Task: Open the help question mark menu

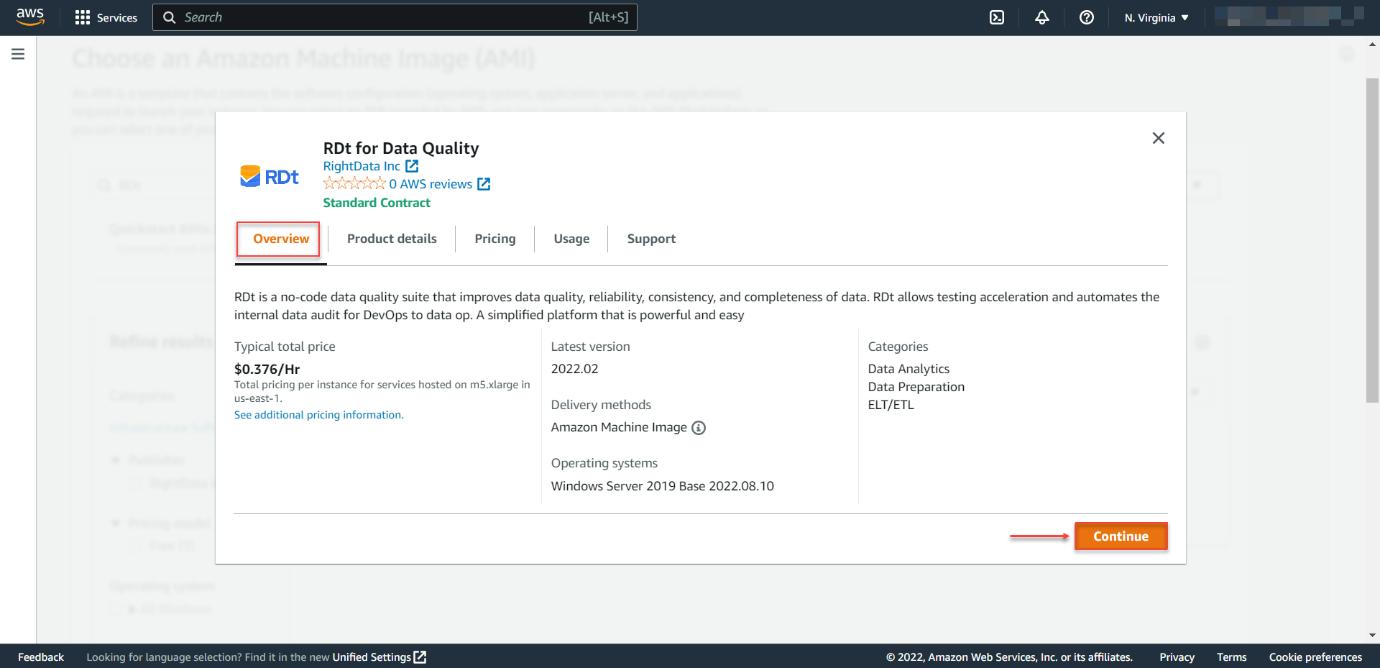Action: (1086, 17)
